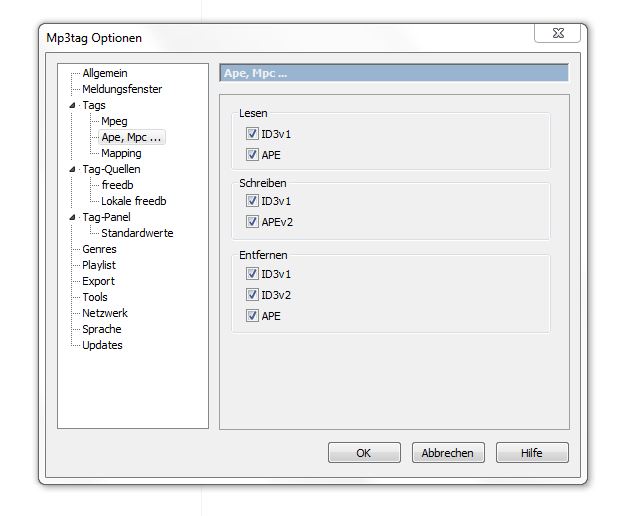
Task: Open freedb settings
Action: pyautogui.click(x=117, y=185)
